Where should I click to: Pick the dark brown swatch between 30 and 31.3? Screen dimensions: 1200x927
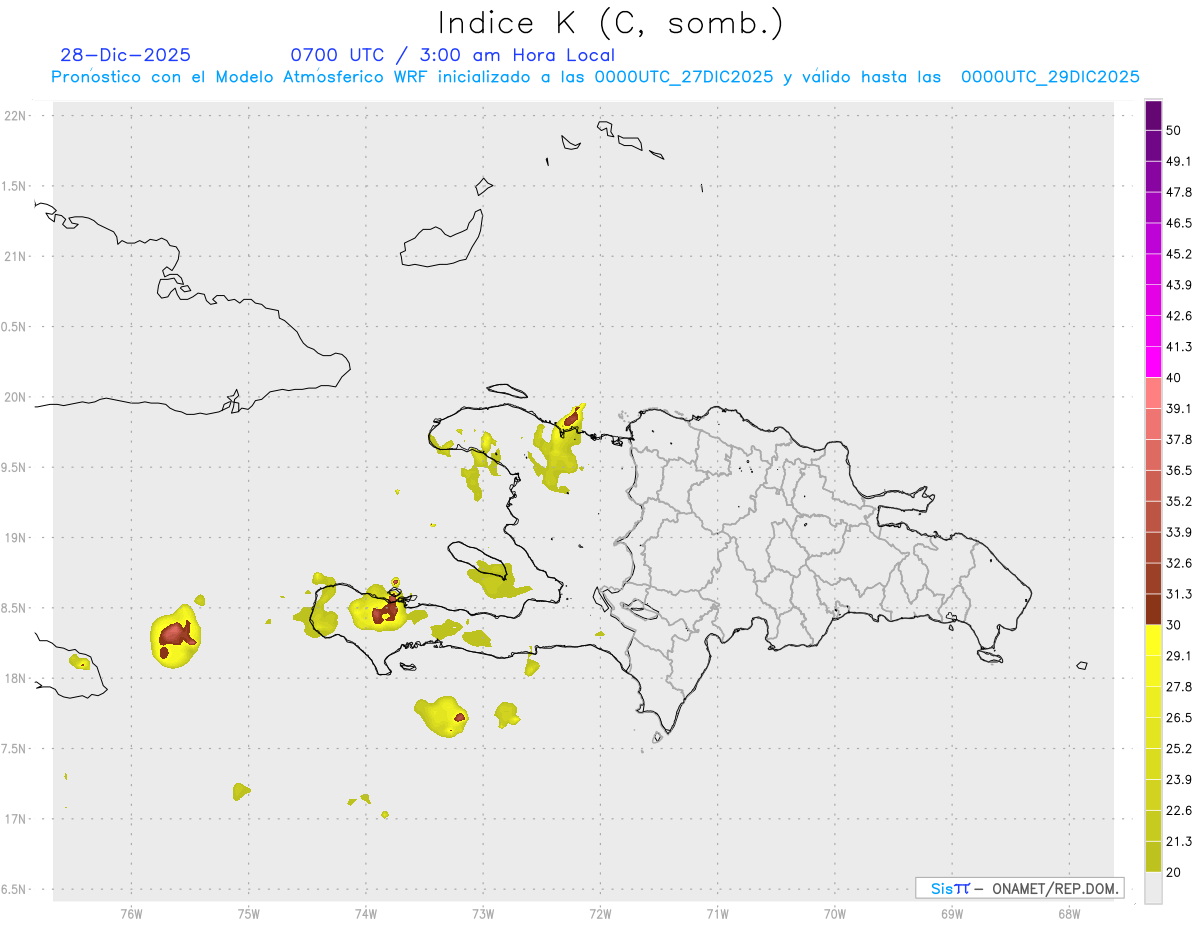click(1153, 609)
